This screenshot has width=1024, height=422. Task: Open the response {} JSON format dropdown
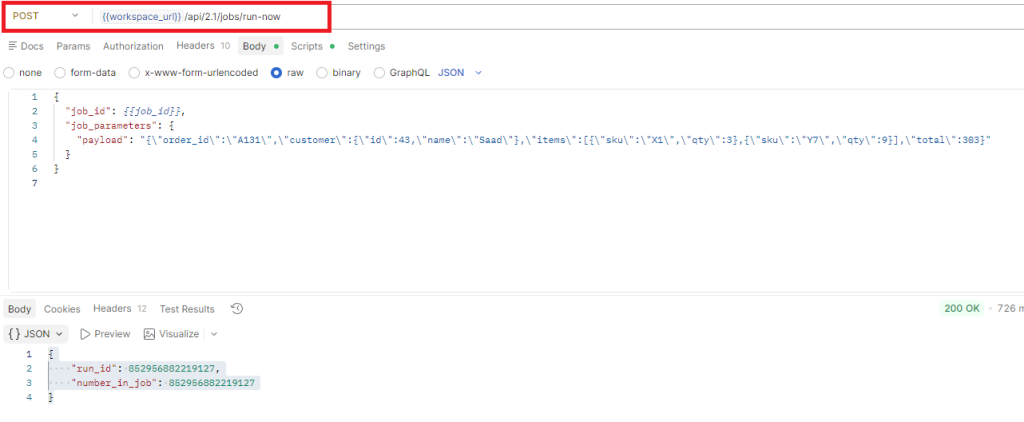pyautogui.click(x=36, y=334)
